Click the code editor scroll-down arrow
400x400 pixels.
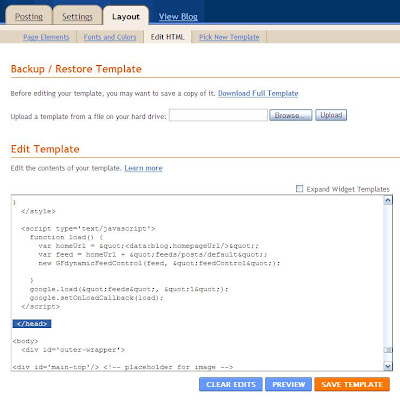[x=388, y=366]
